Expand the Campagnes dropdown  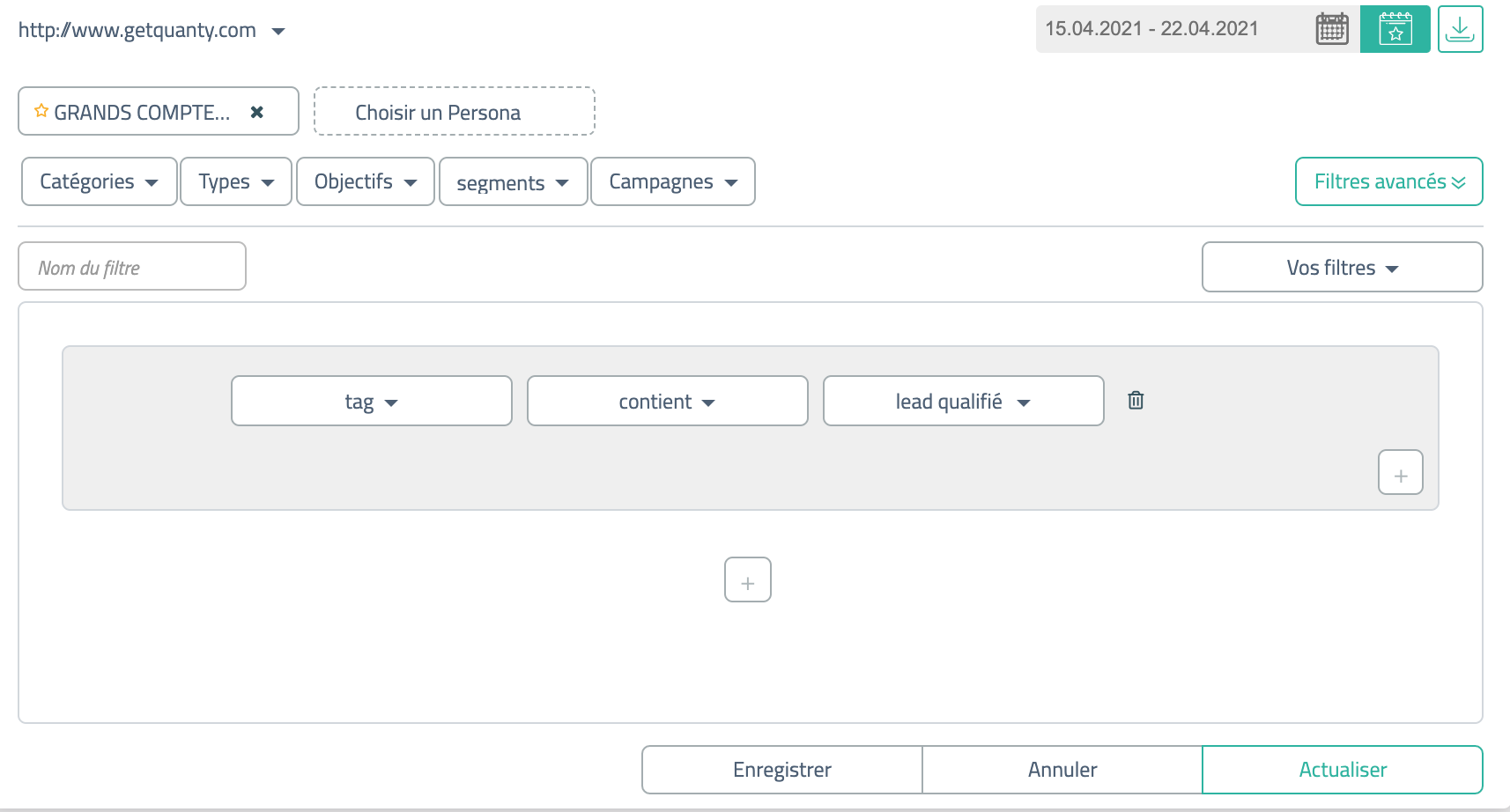[x=673, y=181]
